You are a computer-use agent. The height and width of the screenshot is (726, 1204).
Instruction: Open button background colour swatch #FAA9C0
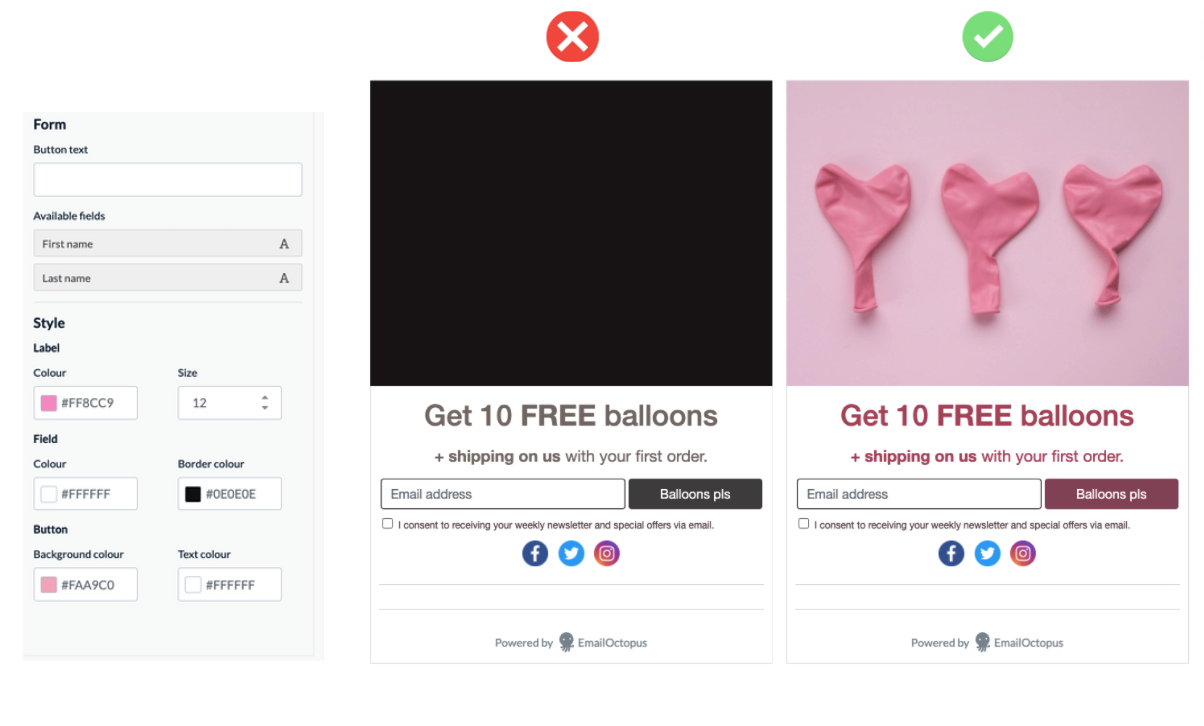tap(48, 585)
